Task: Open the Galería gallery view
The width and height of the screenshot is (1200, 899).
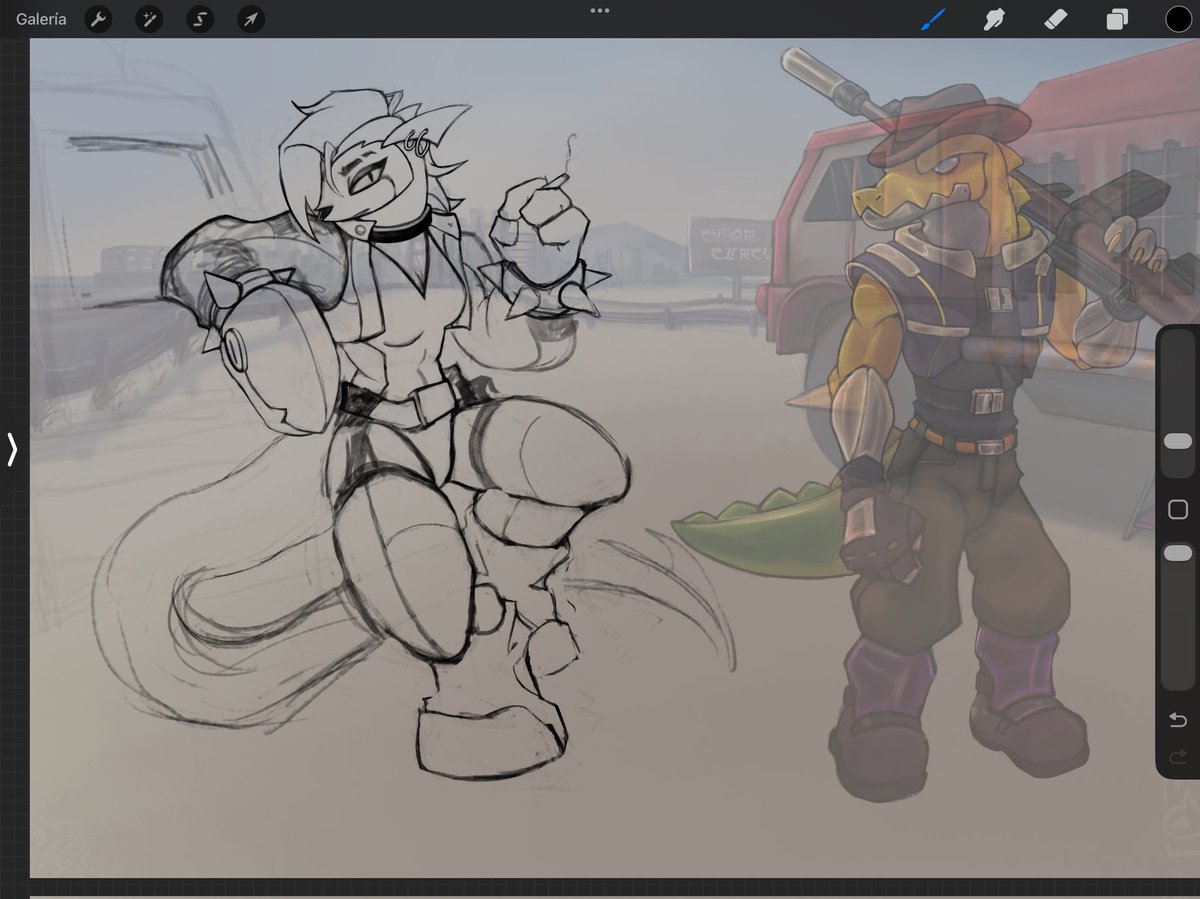Action: click(x=41, y=18)
